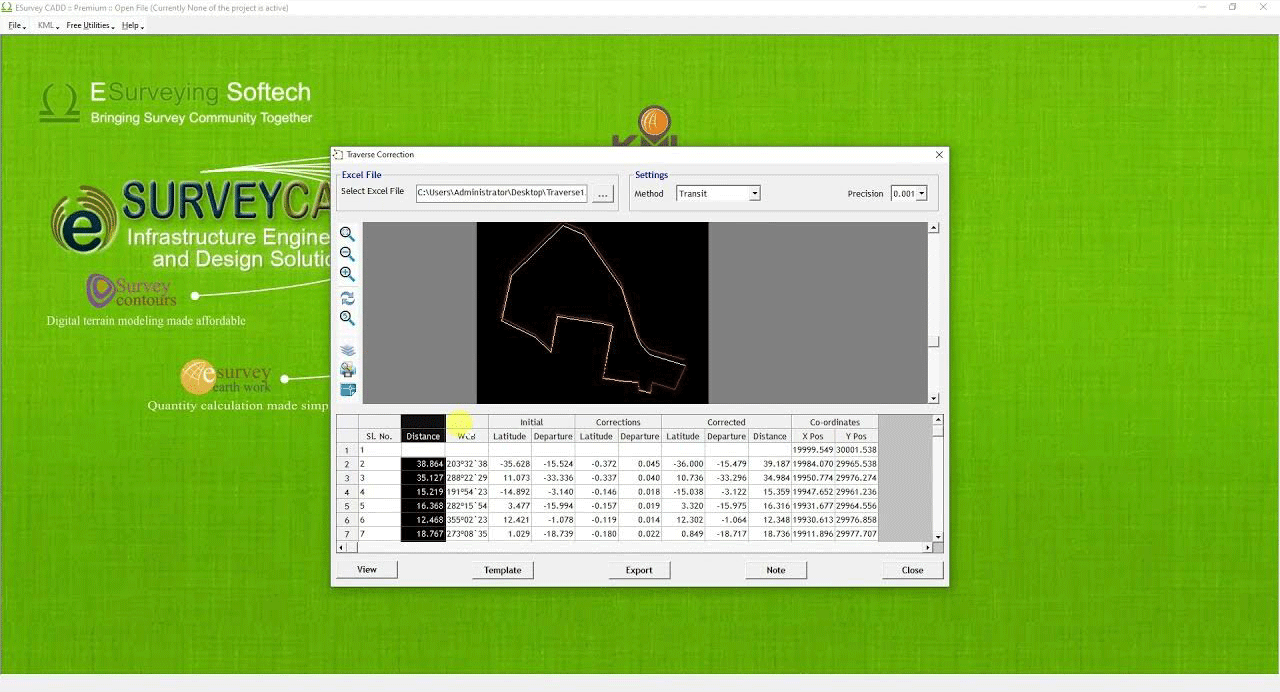Close the Traverse Correction dialog with X
The height and width of the screenshot is (692, 1280).
coord(939,155)
